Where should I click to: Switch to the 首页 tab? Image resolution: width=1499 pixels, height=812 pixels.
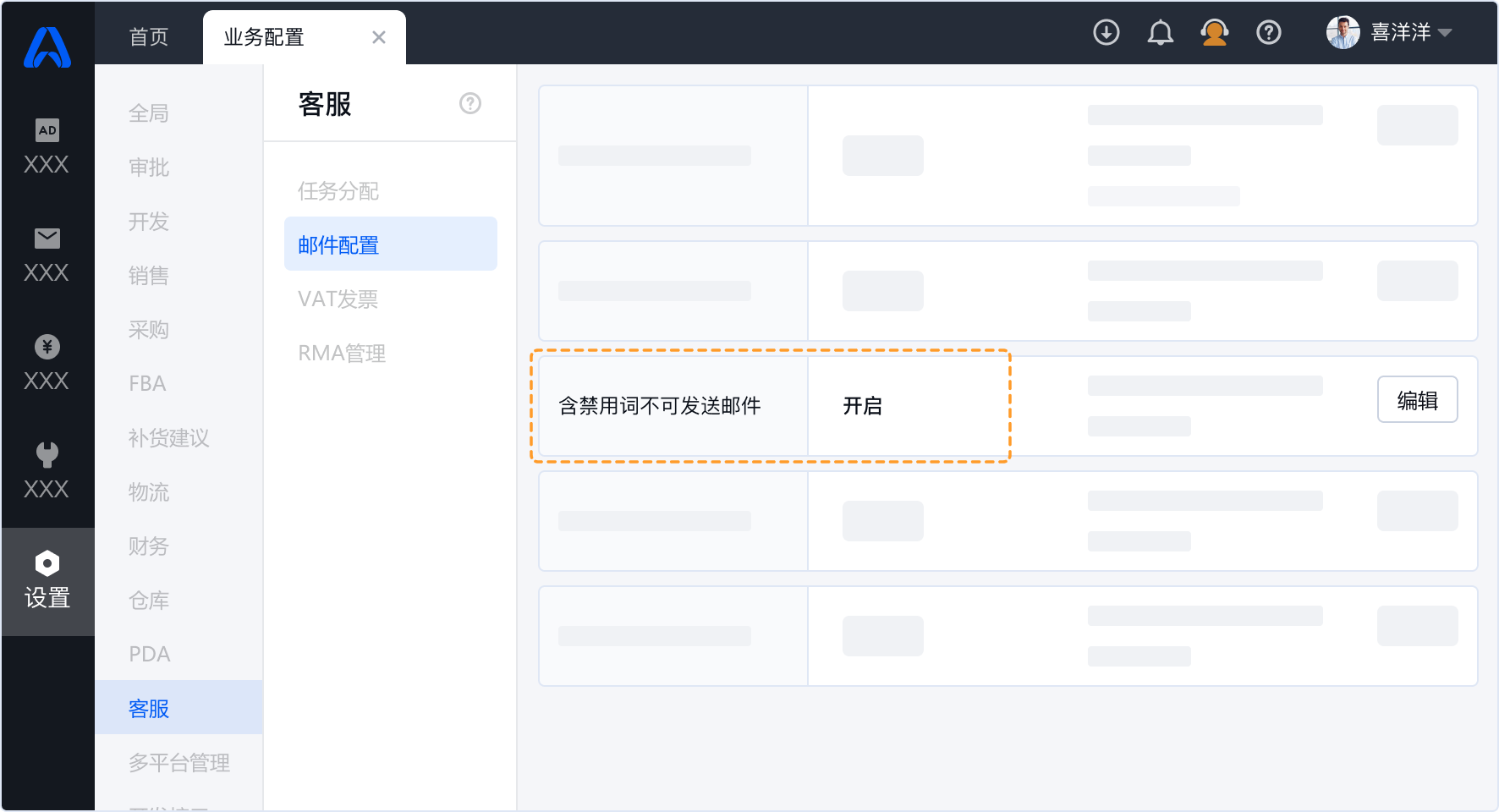[149, 37]
